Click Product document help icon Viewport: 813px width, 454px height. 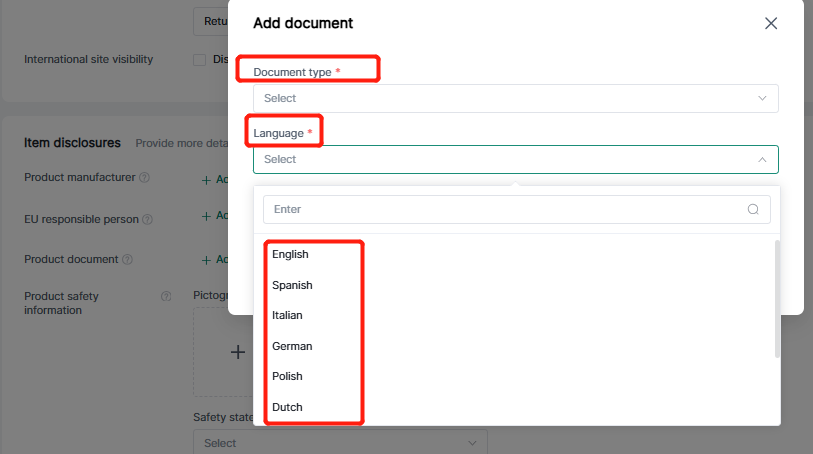point(127,260)
